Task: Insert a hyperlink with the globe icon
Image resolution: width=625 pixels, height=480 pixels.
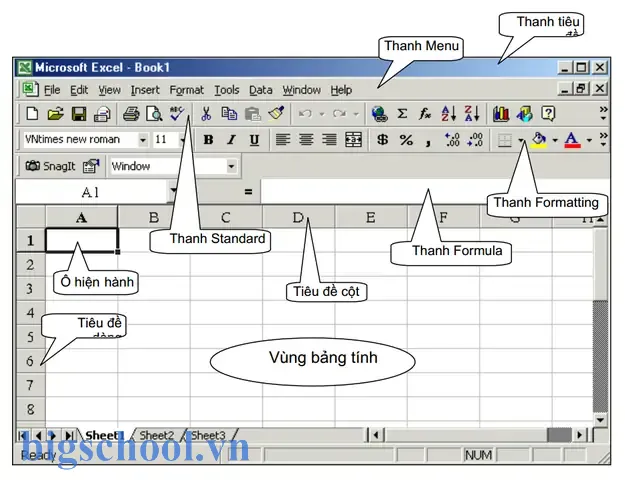Action: 379,114
